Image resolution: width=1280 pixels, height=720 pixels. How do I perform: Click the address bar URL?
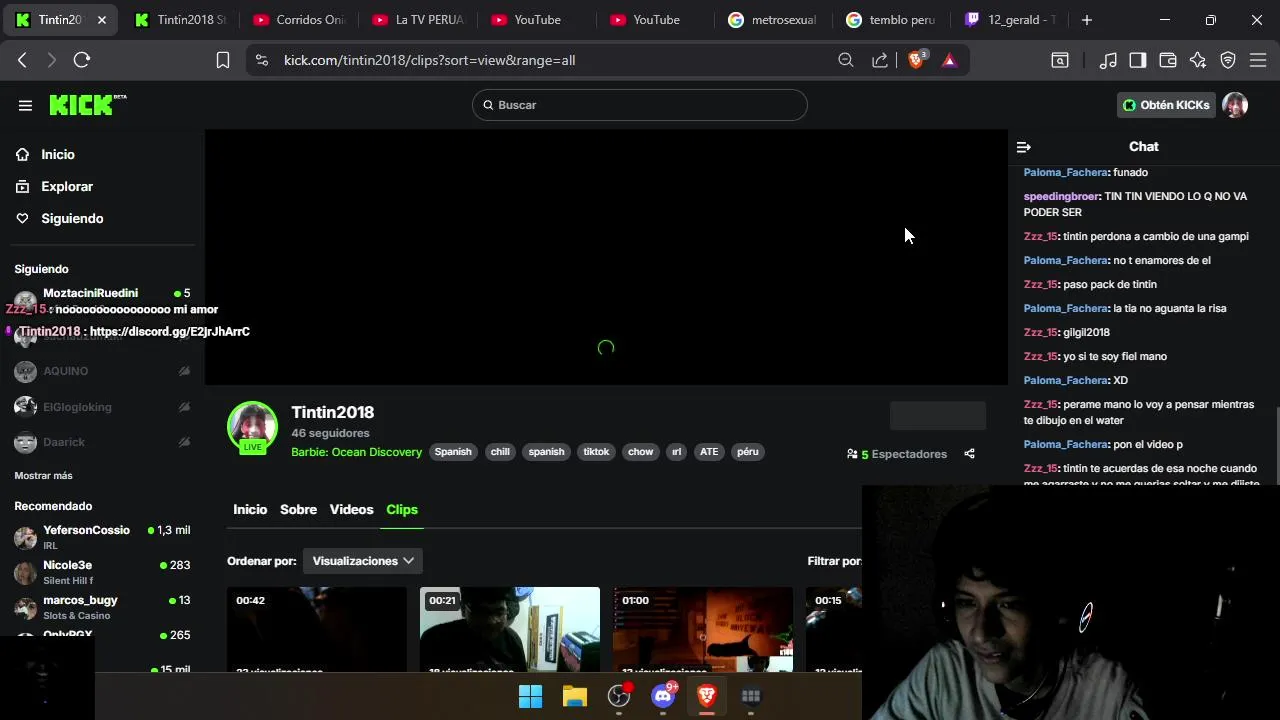pos(429,60)
